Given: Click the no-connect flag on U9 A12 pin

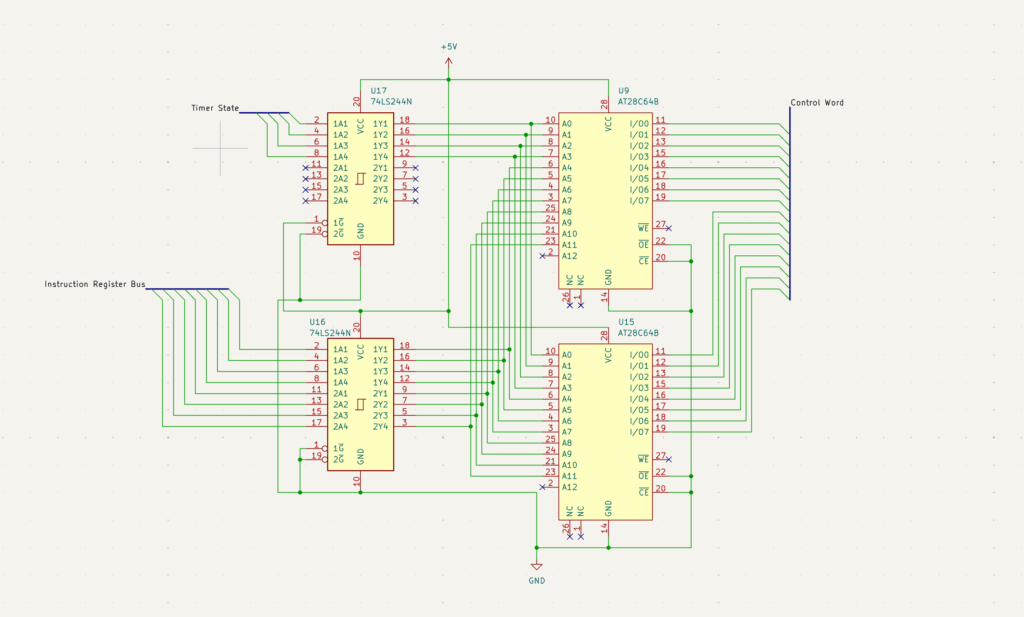Looking at the screenshot, I should point(542,256).
